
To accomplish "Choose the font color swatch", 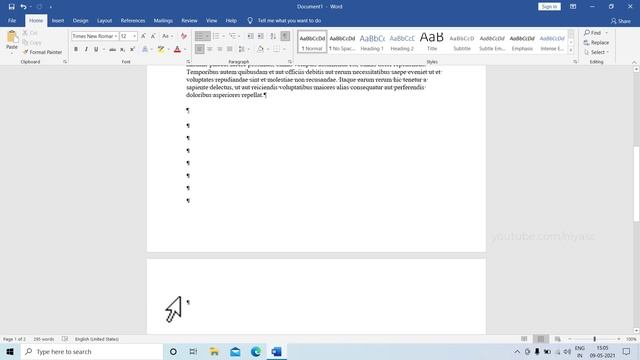I will [177, 49].
